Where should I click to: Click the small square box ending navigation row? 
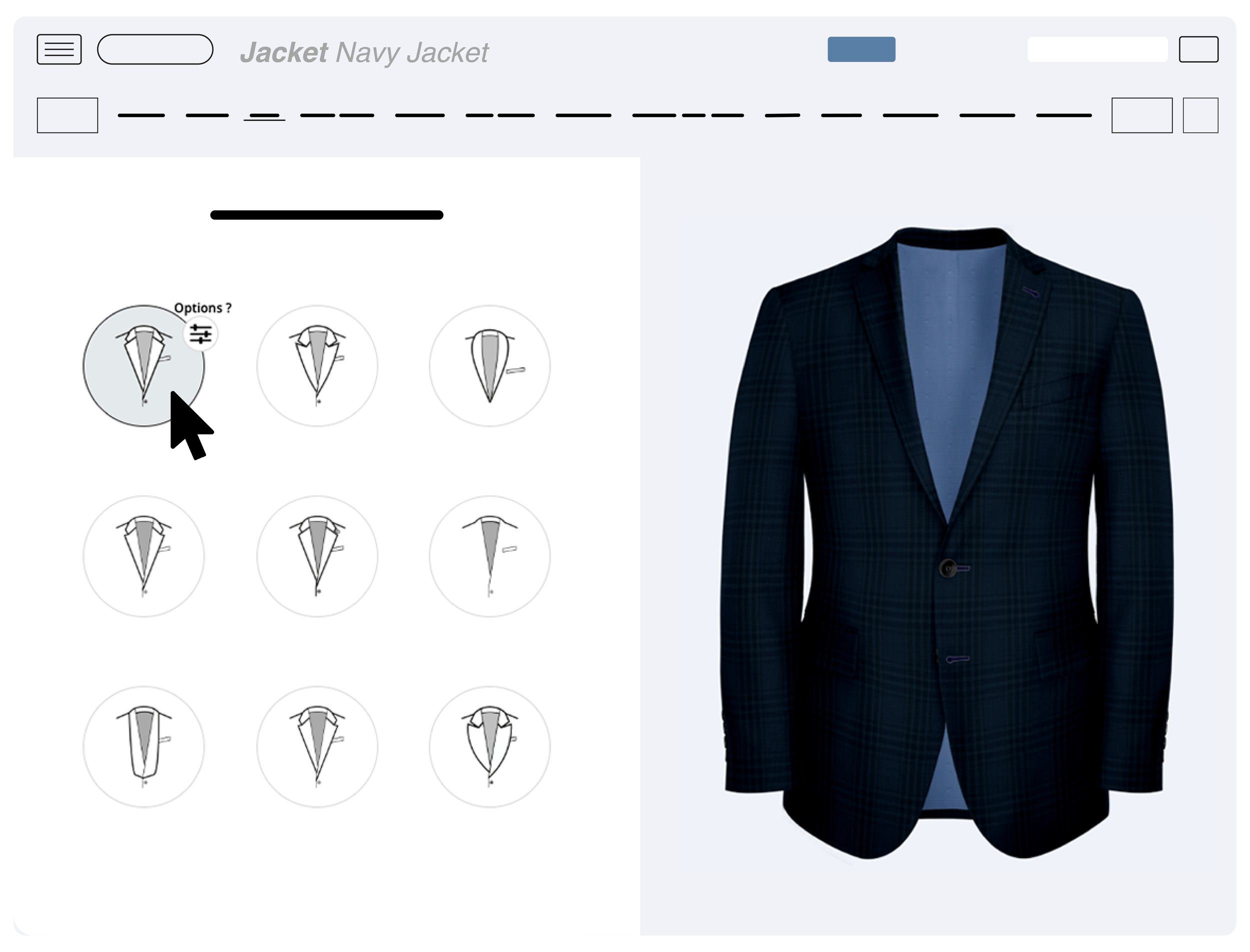pos(1200,115)
